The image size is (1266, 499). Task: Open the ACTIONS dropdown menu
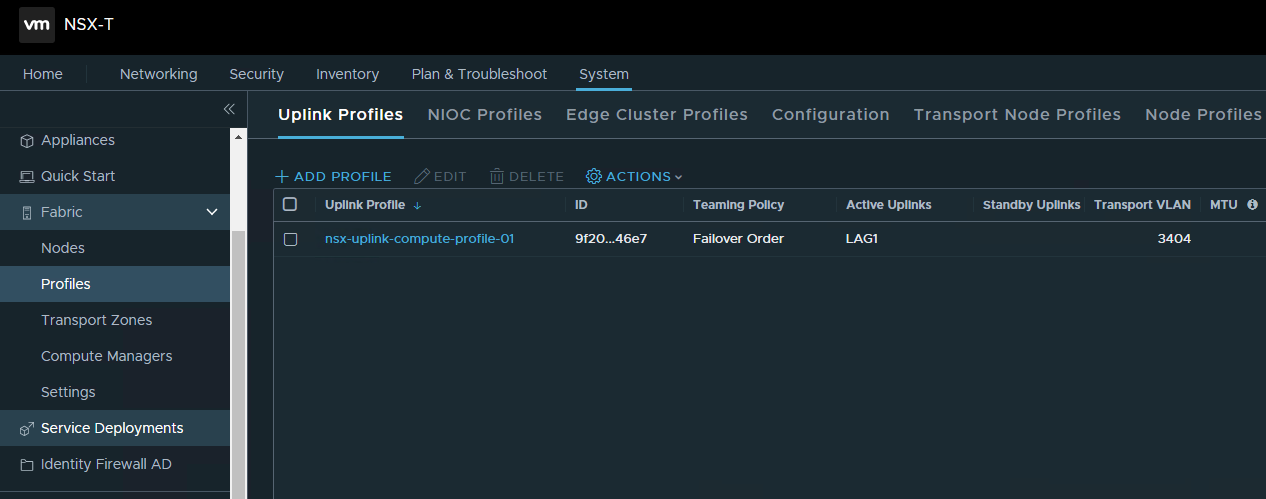point(634,176)
